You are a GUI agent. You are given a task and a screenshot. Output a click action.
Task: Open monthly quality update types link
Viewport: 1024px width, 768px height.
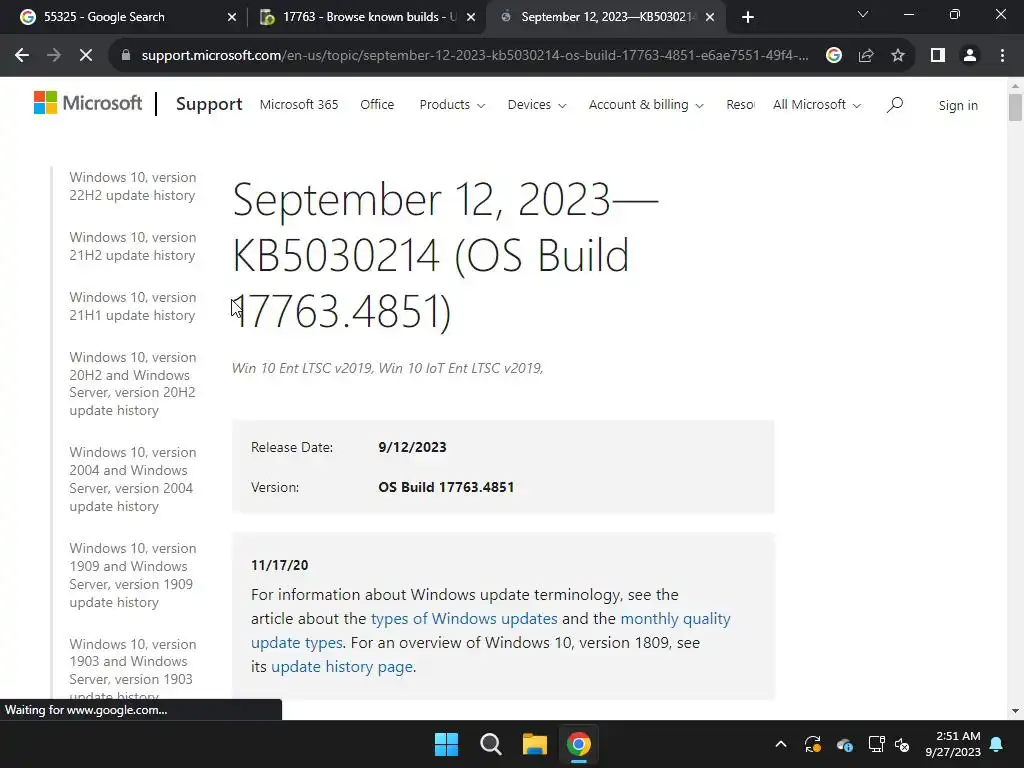490,630
